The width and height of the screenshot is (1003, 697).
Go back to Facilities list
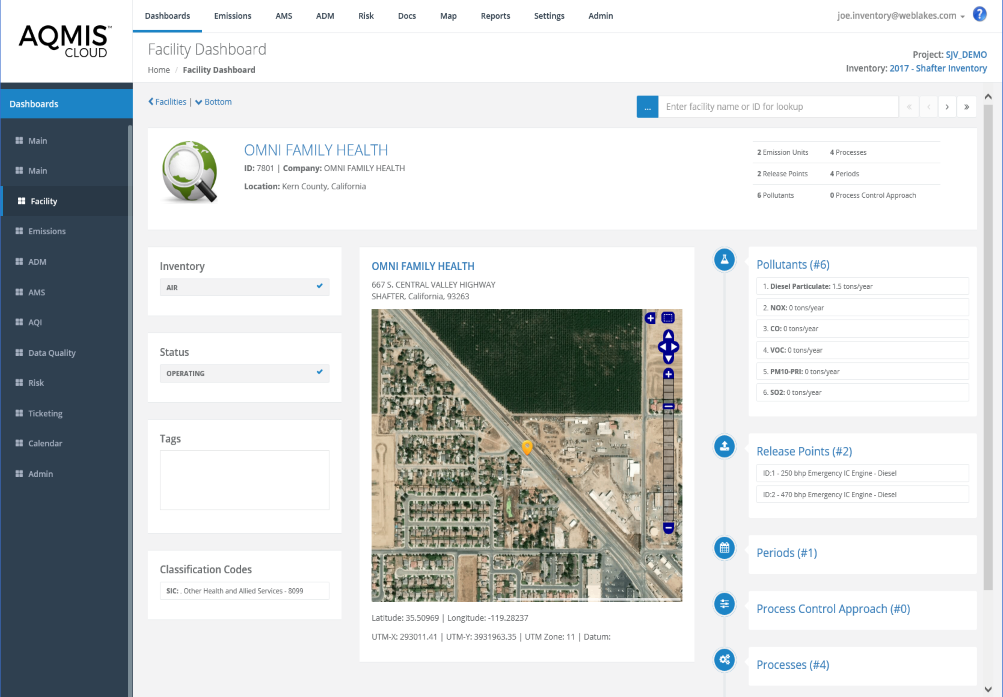168,102
